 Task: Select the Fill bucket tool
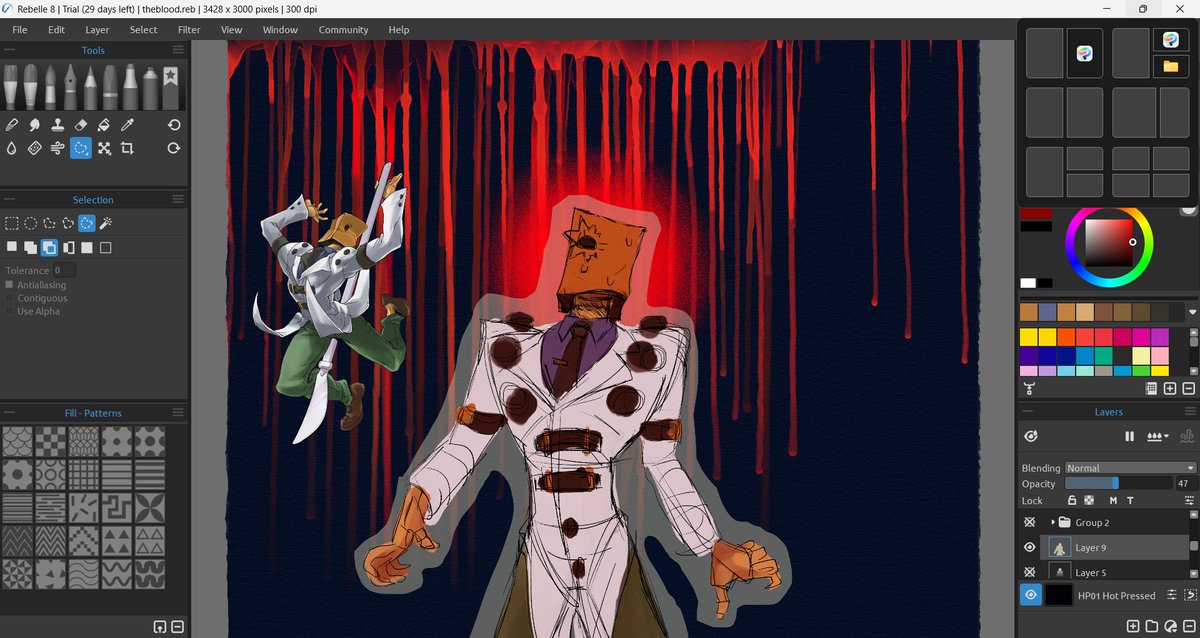click(x=104, y=125)
